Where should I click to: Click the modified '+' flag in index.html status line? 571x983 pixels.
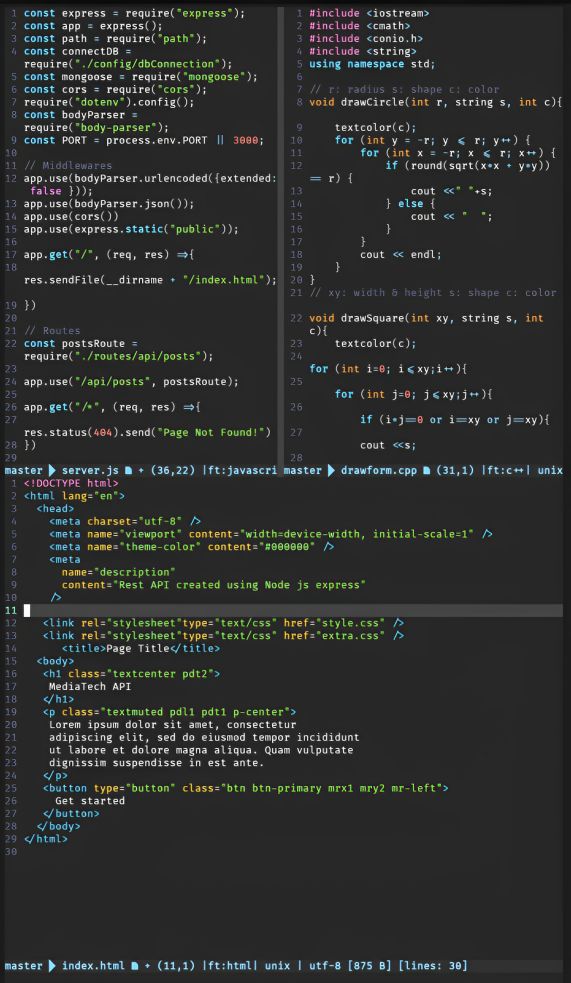(x=147, y=965)
